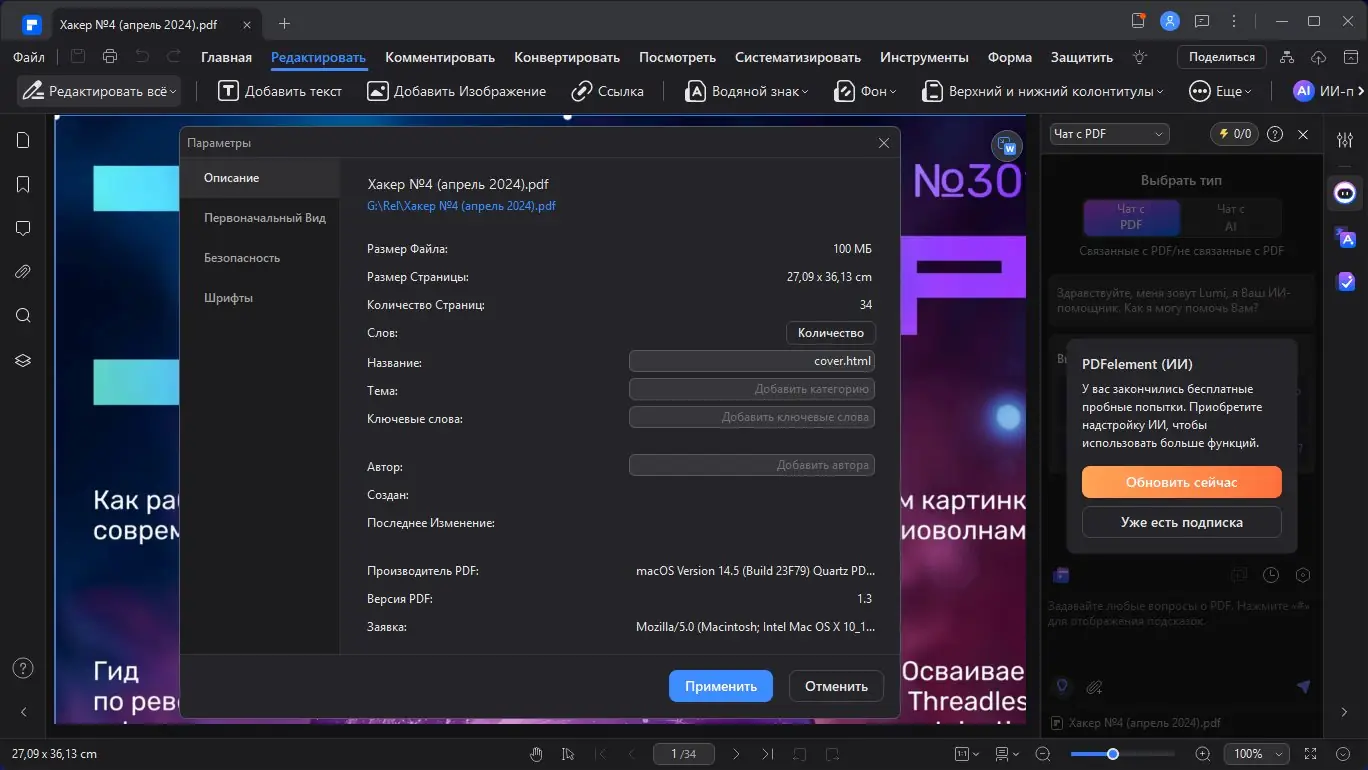The height and width of the screenshot is (770, 1368).
Task: Go to the next page arrow
Action: point(737,754)
